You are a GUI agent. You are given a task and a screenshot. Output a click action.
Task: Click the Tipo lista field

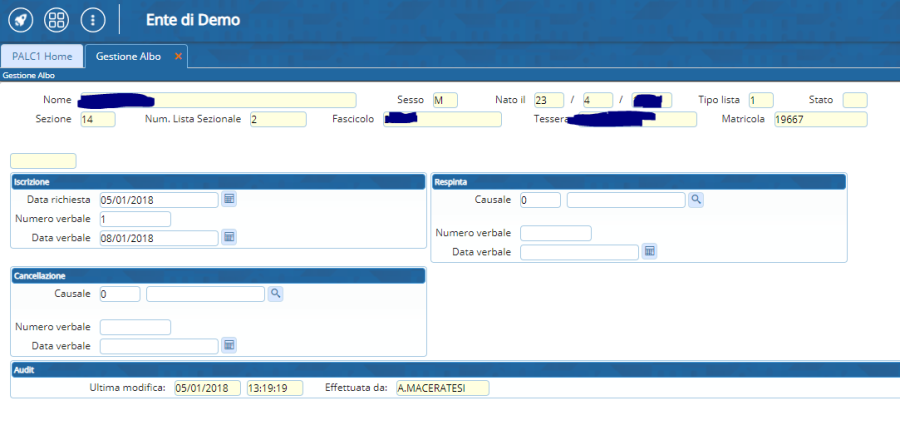[x=760, y=100]
